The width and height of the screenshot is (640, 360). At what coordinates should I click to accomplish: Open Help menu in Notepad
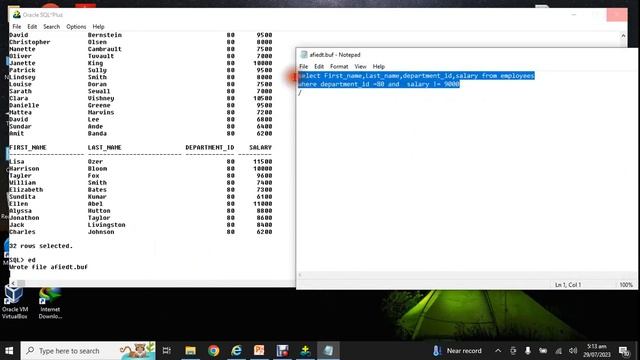coord(378,67)
